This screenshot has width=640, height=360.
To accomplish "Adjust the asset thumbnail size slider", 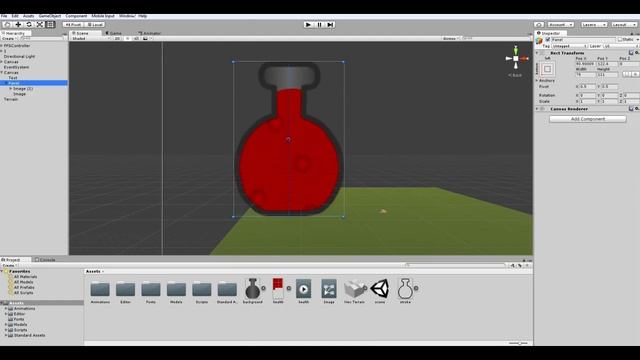I will (519, 343).
